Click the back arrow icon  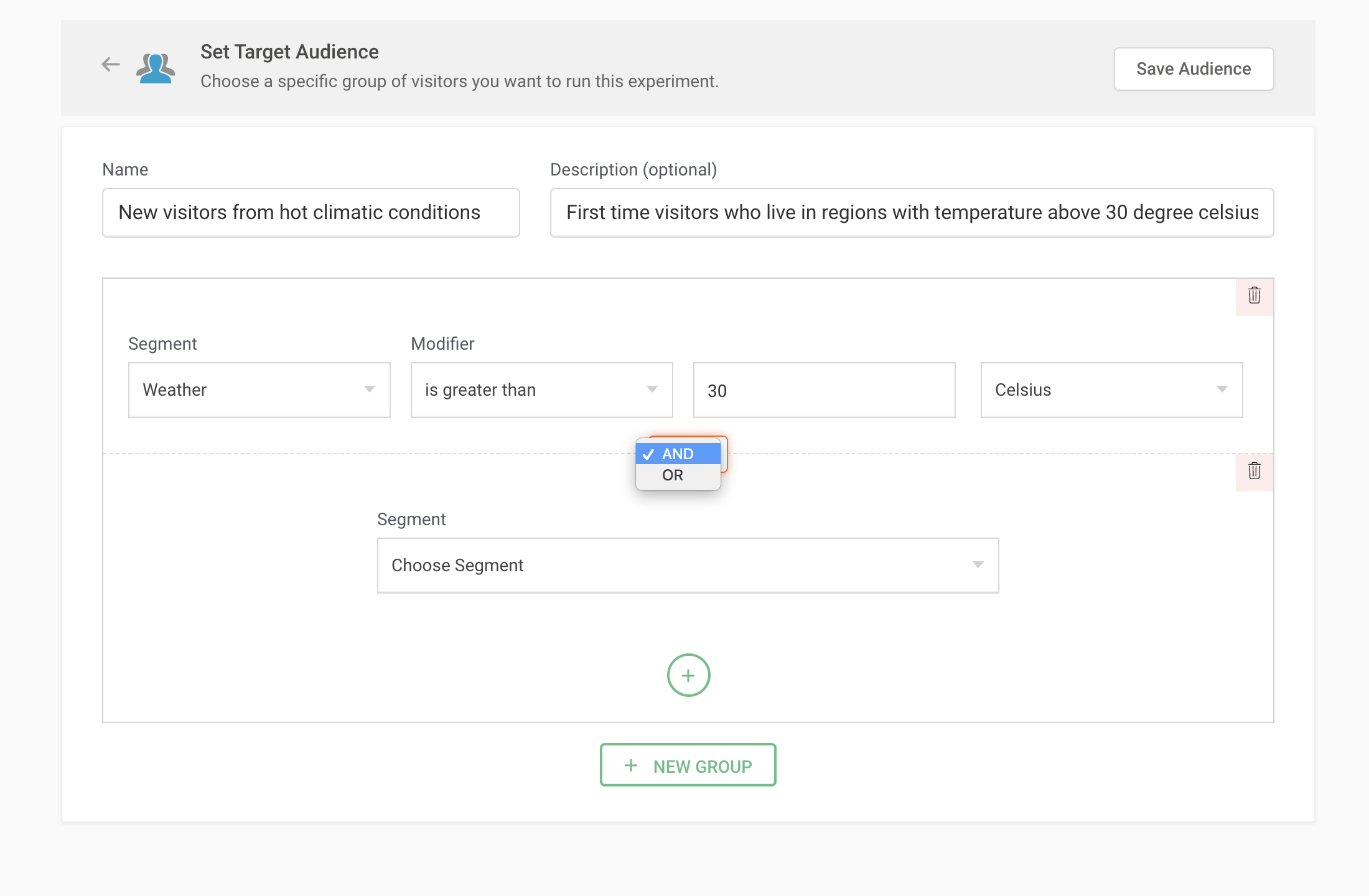(x=111, y=64)
